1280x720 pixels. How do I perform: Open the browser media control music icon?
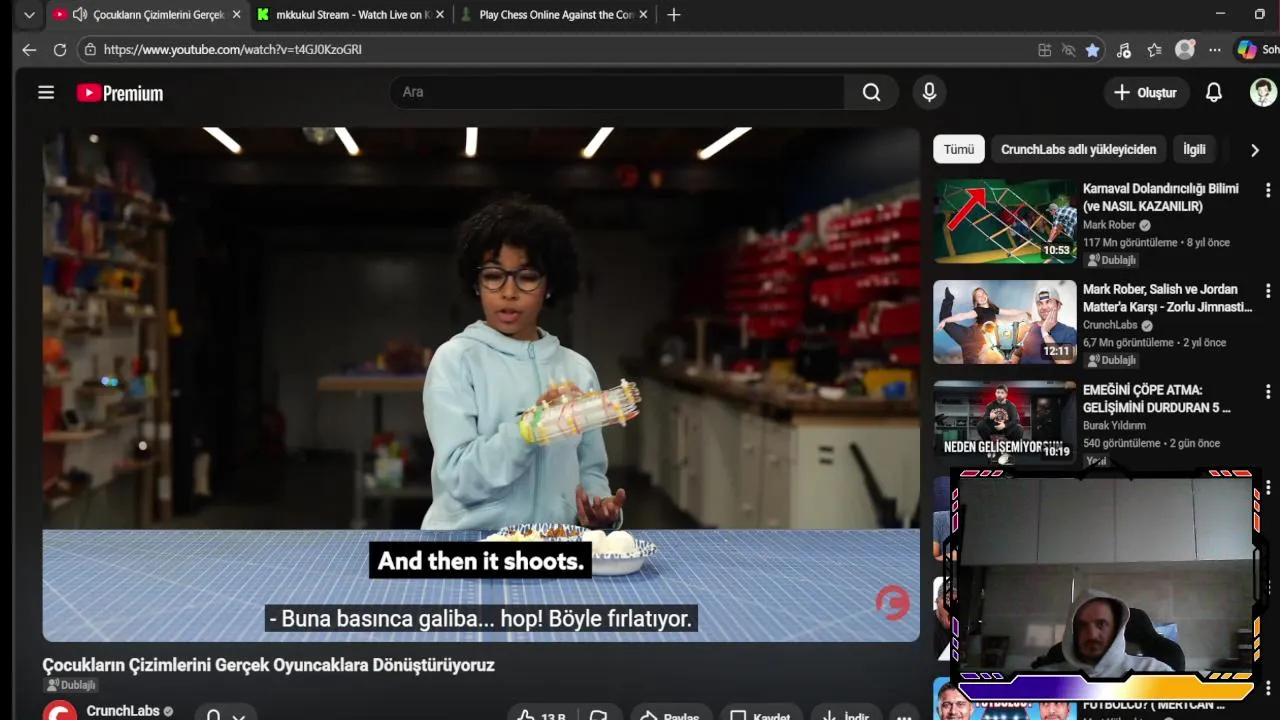[1124, 50]
